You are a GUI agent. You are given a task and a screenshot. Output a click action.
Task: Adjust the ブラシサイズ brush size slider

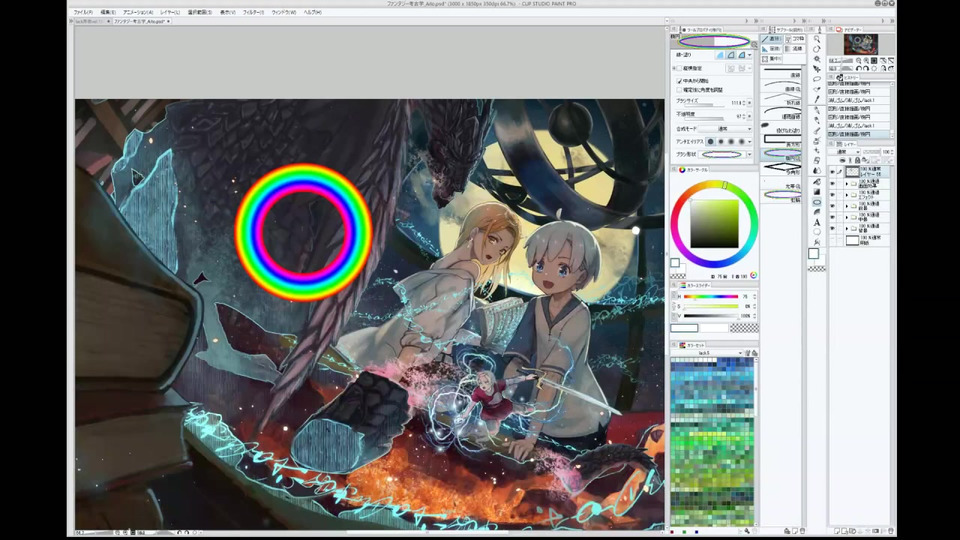coord(704,107)
